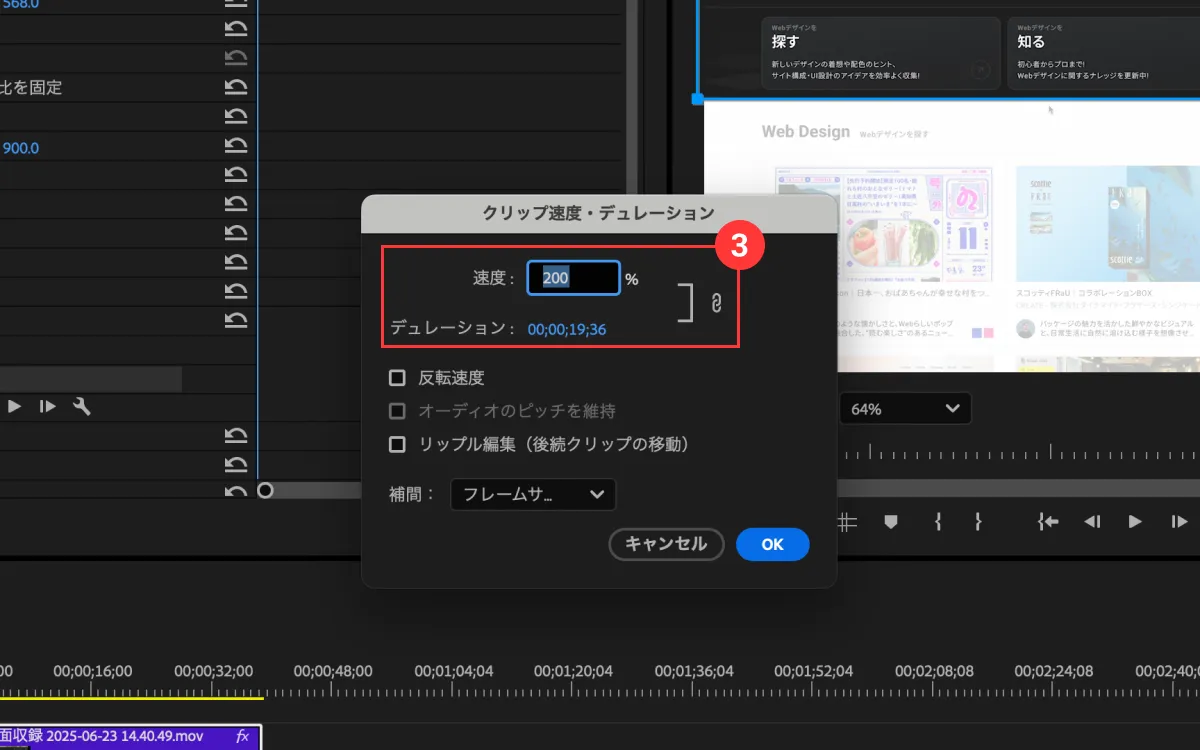This screenshot has height=750, width=1200.
Task: Click the grid icon left of the marker button
Action: pyautogui.click(x=847, y=521)
